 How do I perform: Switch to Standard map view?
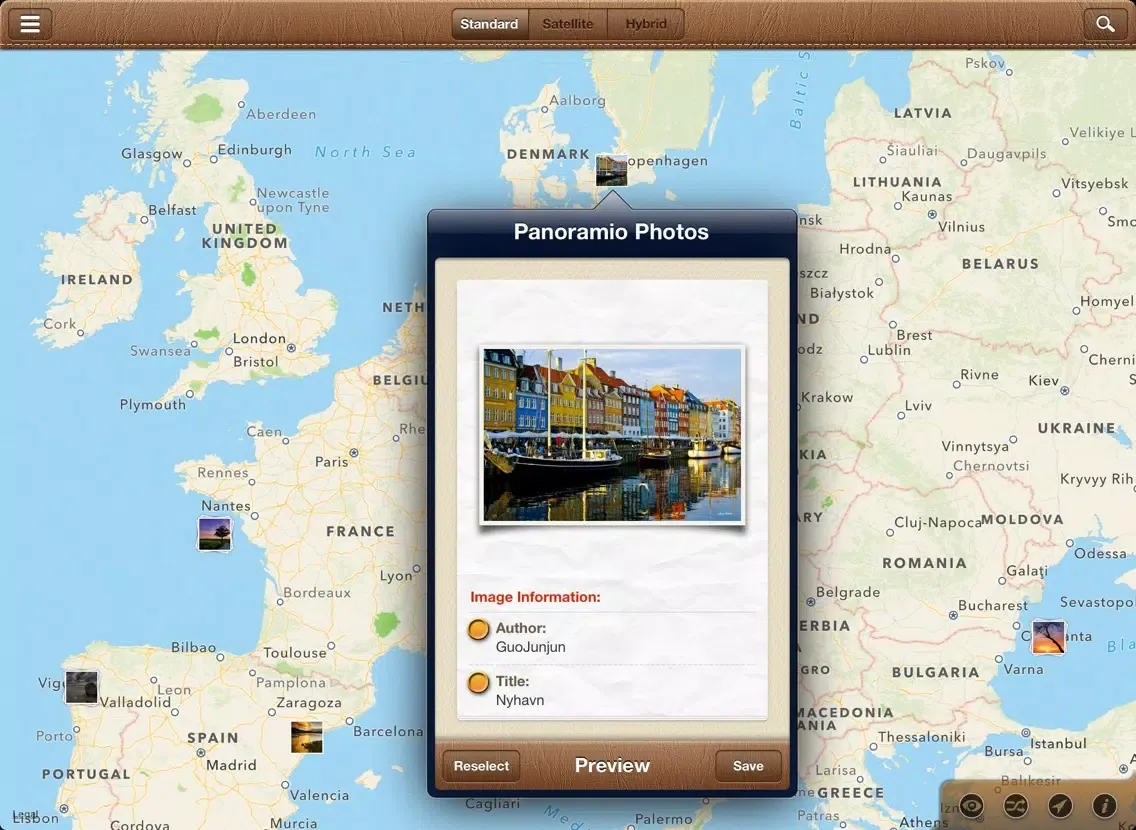pos(489,24)
